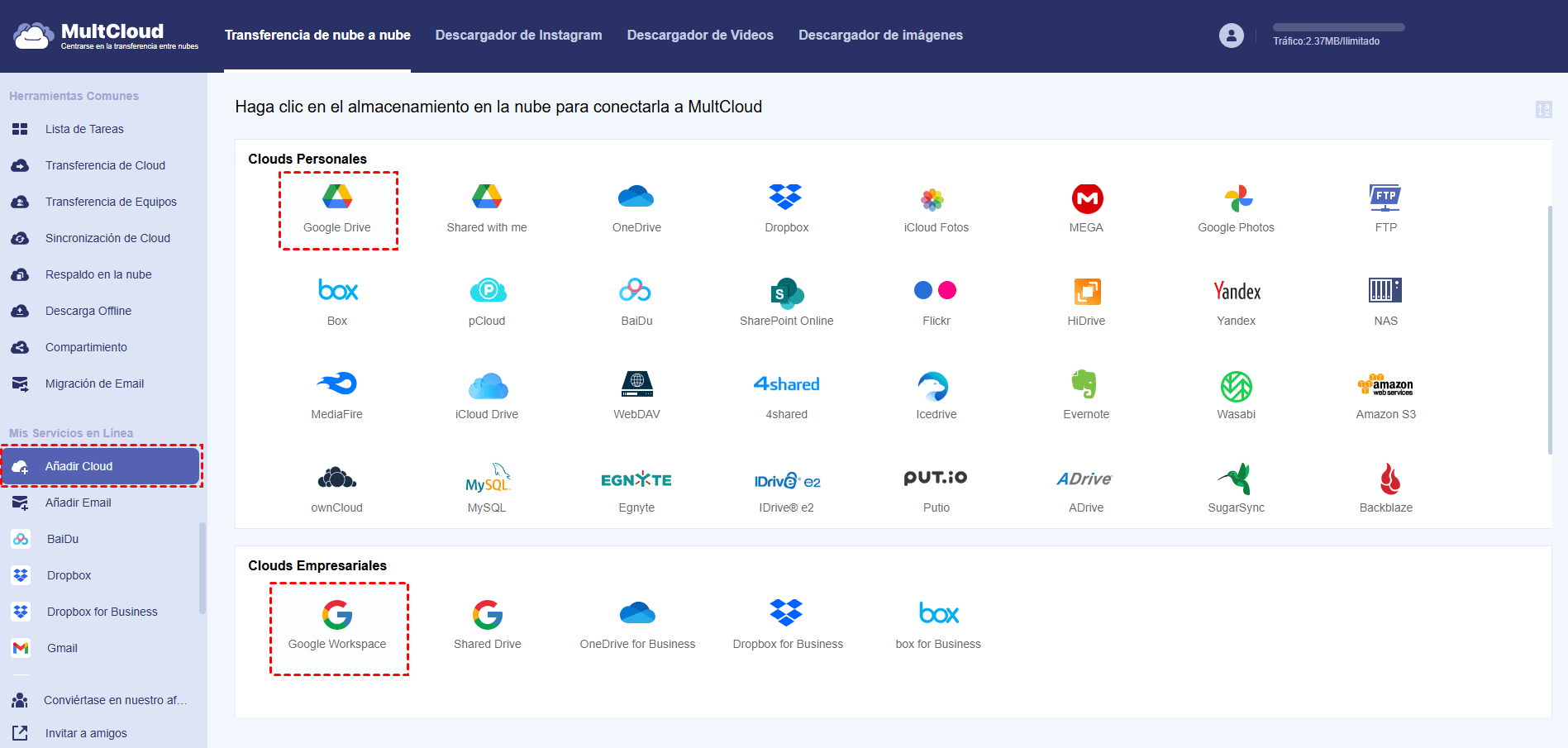The height and width of the screenshot is (748, 1568).
Task: Choose ownCloud
Action: (337, 489)
